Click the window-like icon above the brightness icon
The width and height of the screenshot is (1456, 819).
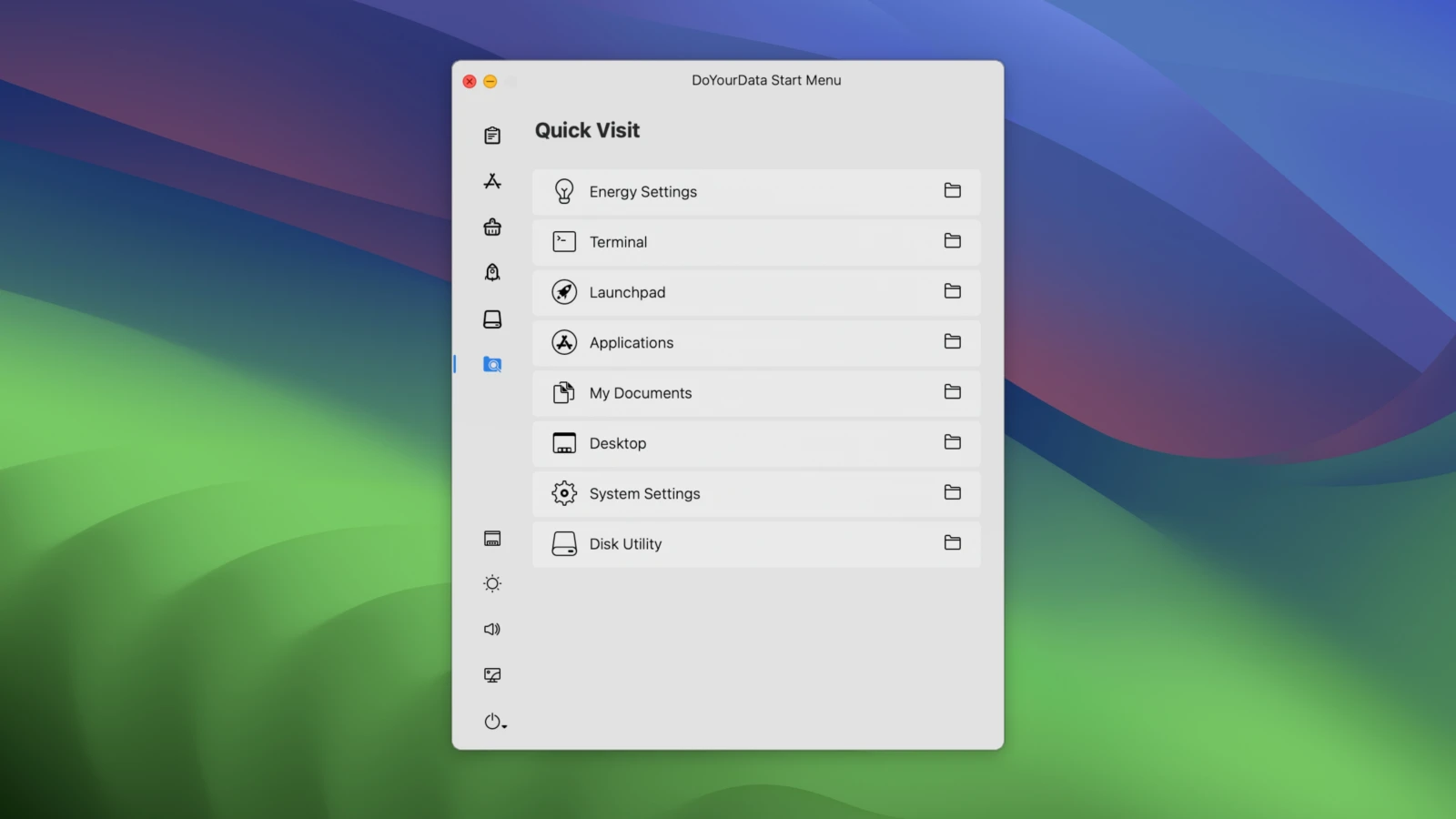coord(492,539)
